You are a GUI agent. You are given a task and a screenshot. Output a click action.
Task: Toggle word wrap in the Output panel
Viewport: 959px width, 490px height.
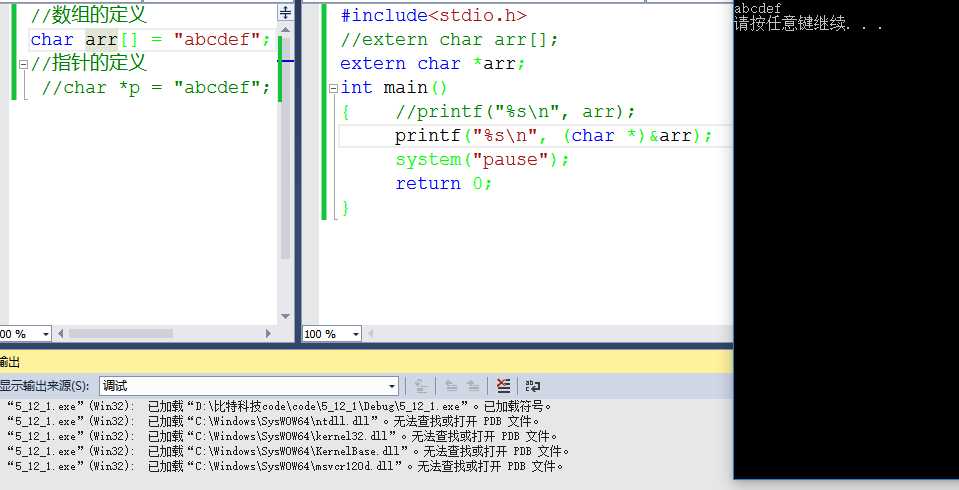tap(533, 386)
